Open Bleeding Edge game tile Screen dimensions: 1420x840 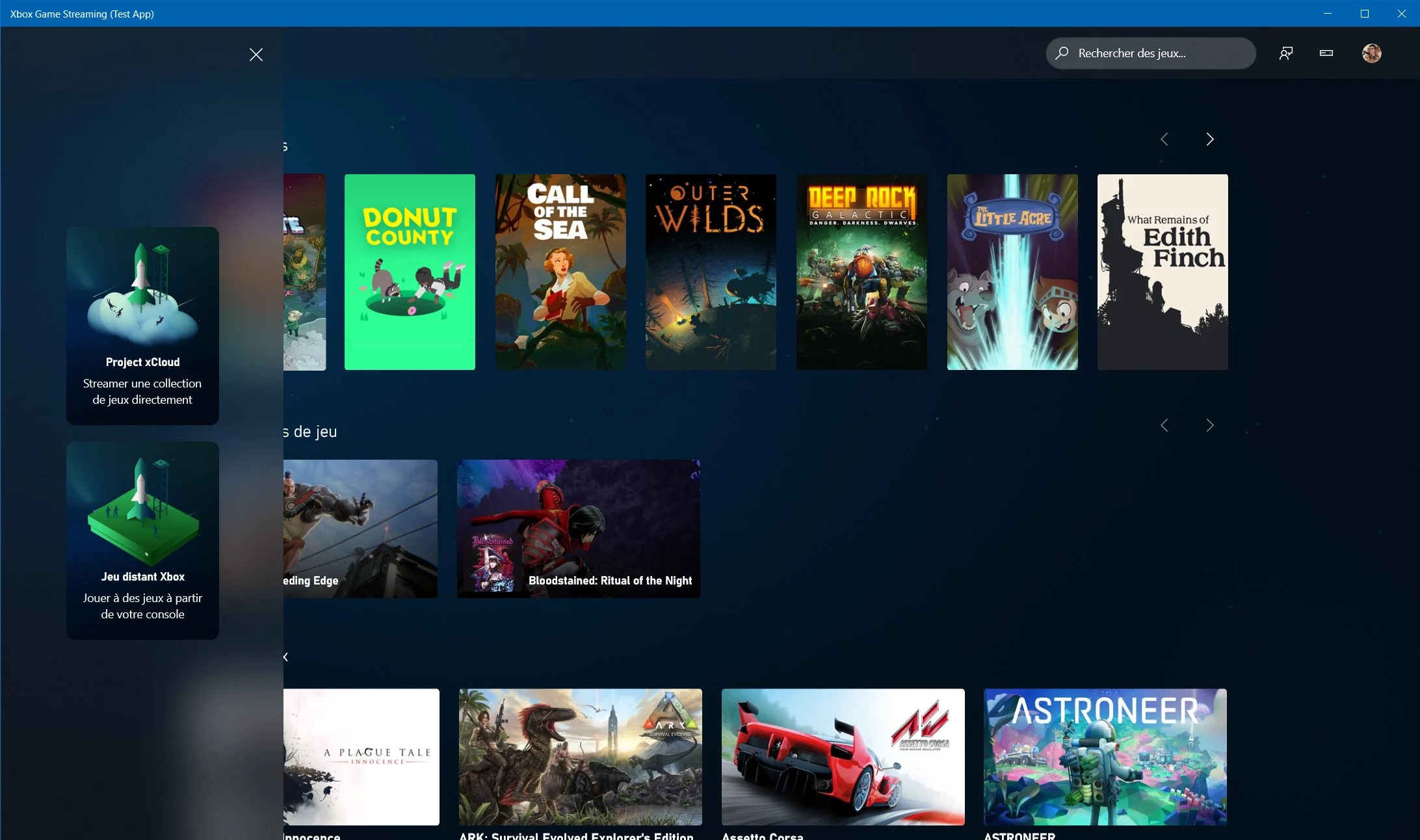(360, 529)
